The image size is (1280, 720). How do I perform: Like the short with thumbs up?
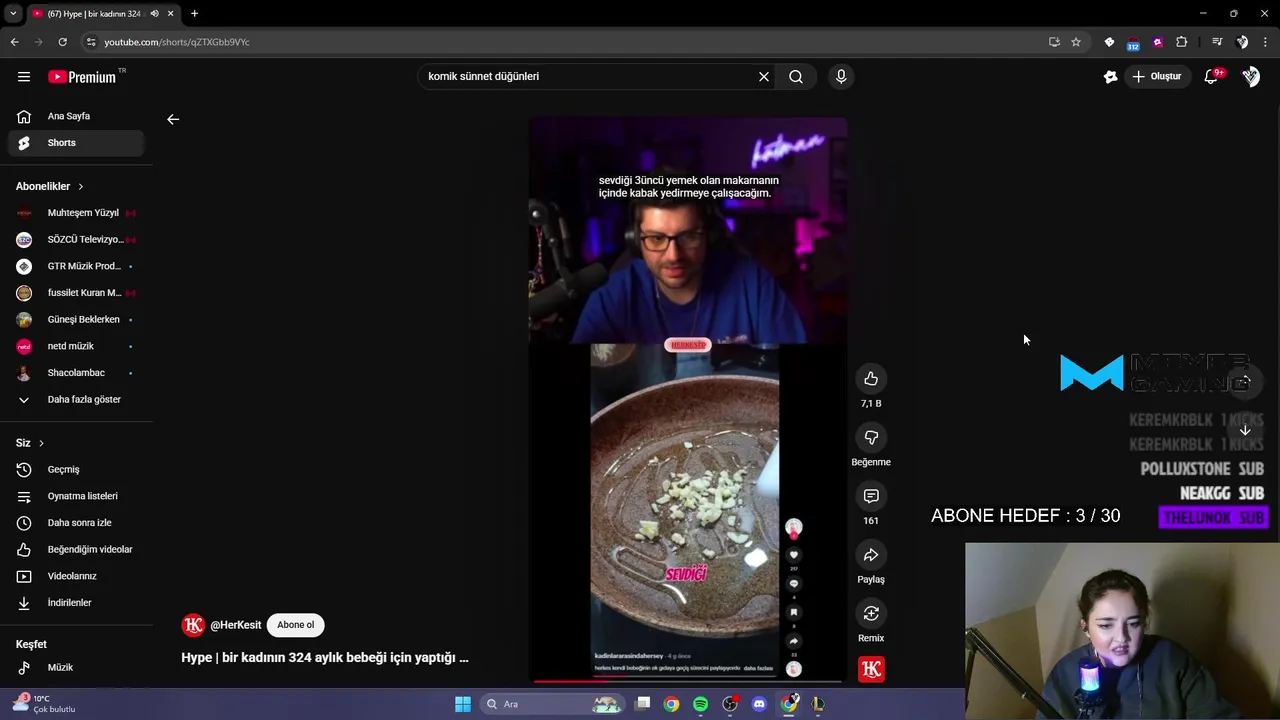871,379
